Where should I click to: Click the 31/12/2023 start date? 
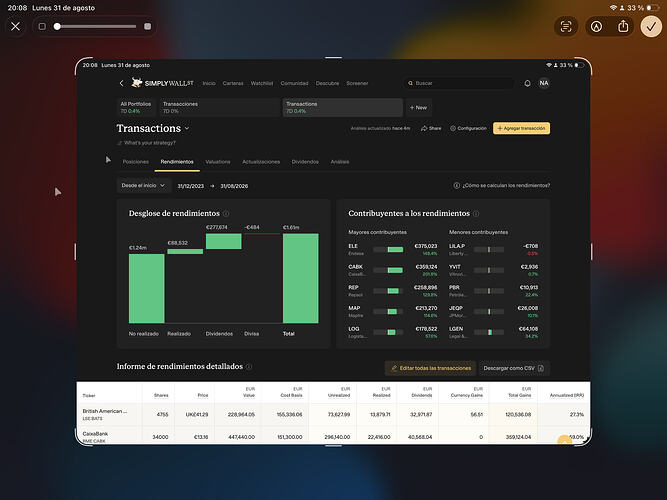tap(191, 186)
